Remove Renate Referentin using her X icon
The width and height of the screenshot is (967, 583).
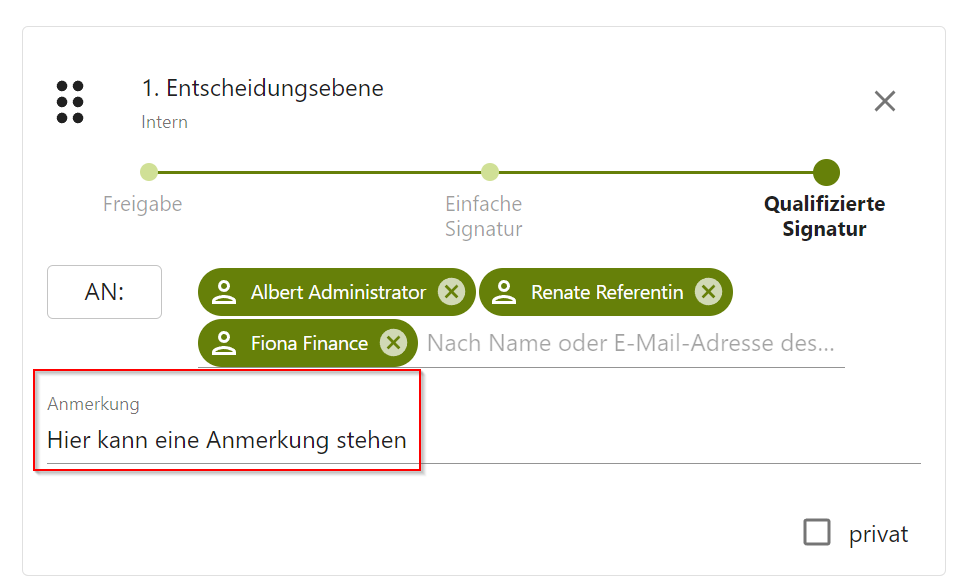click(710, 291)
